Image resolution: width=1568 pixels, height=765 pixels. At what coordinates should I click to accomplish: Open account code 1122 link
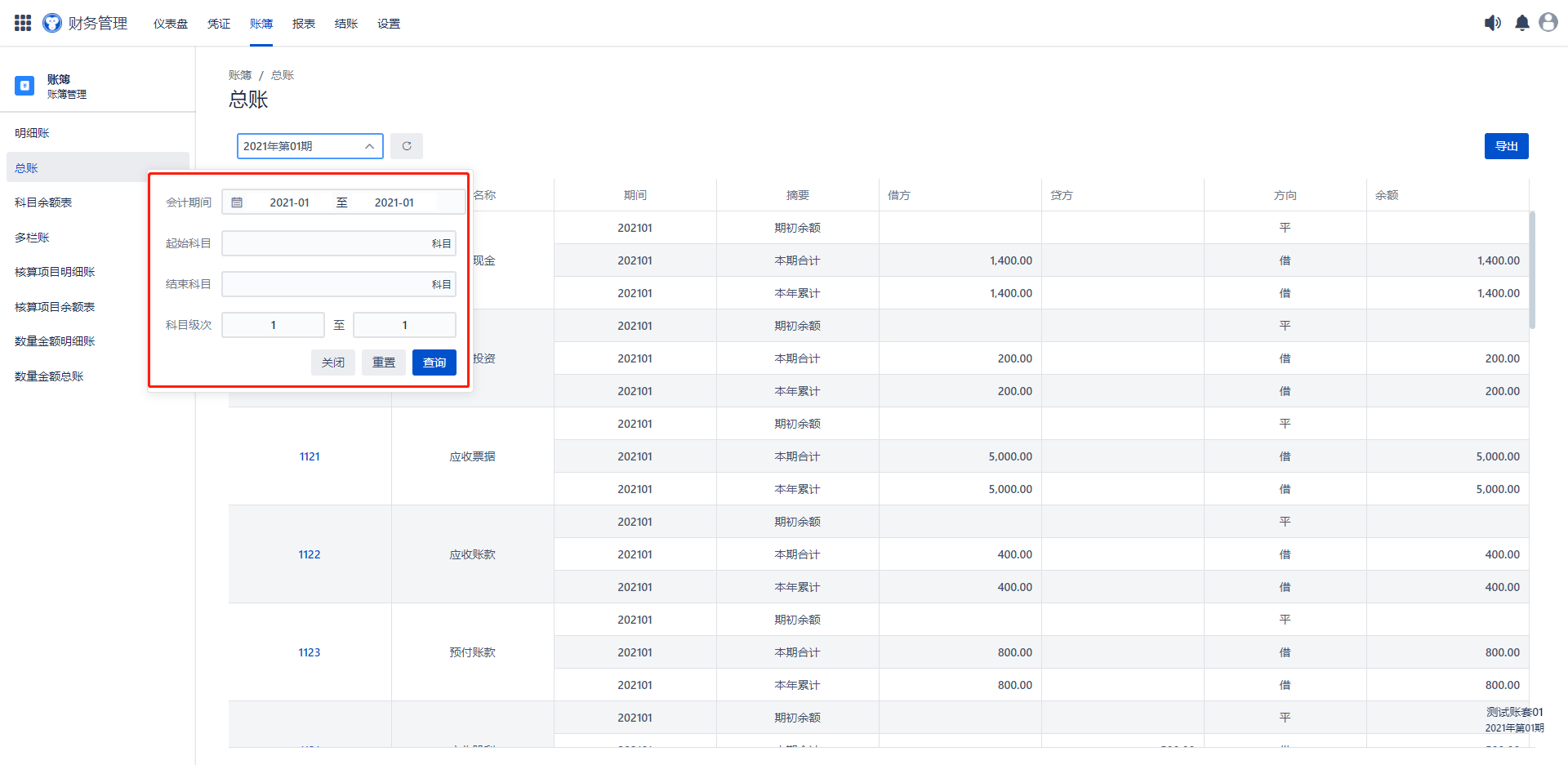(x=309, y=554)
